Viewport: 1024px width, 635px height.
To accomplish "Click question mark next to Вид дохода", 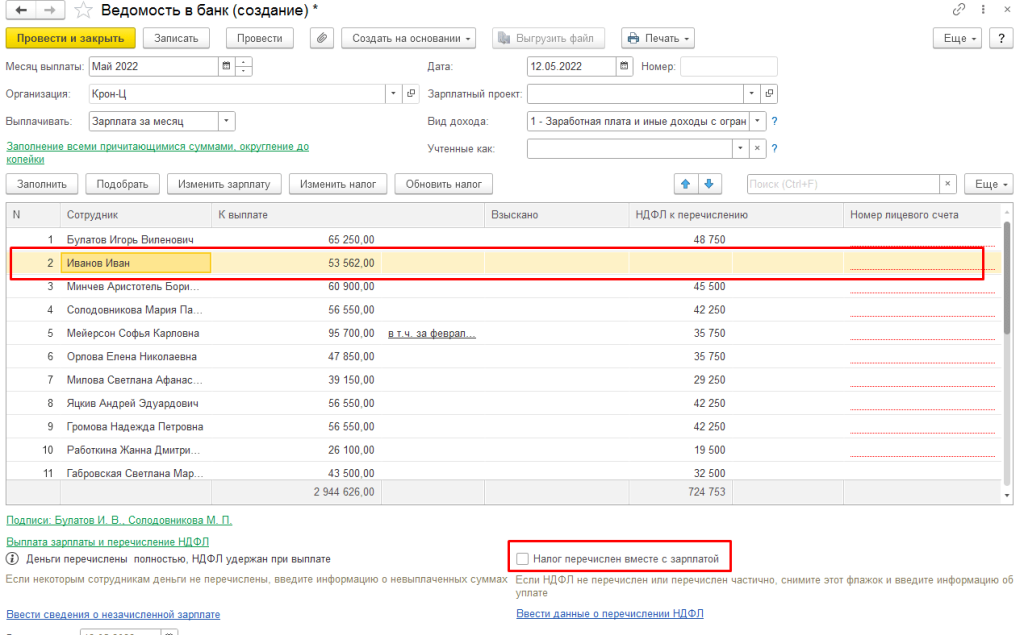I will [775, 121].
